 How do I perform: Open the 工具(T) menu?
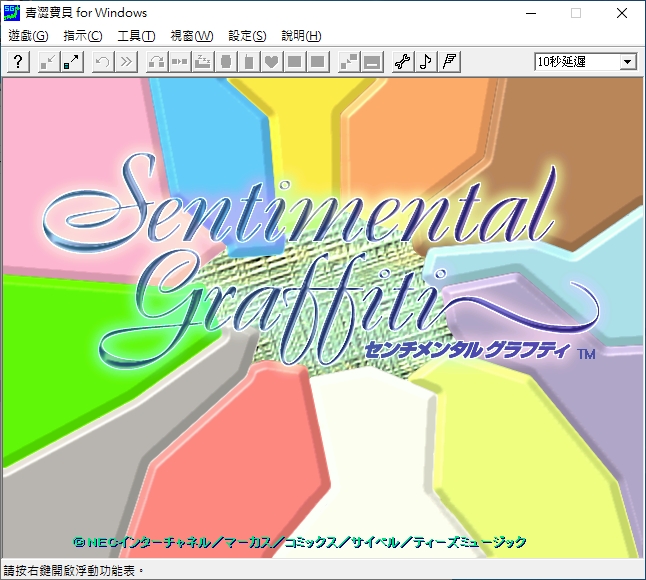click(x=136, y=36)
